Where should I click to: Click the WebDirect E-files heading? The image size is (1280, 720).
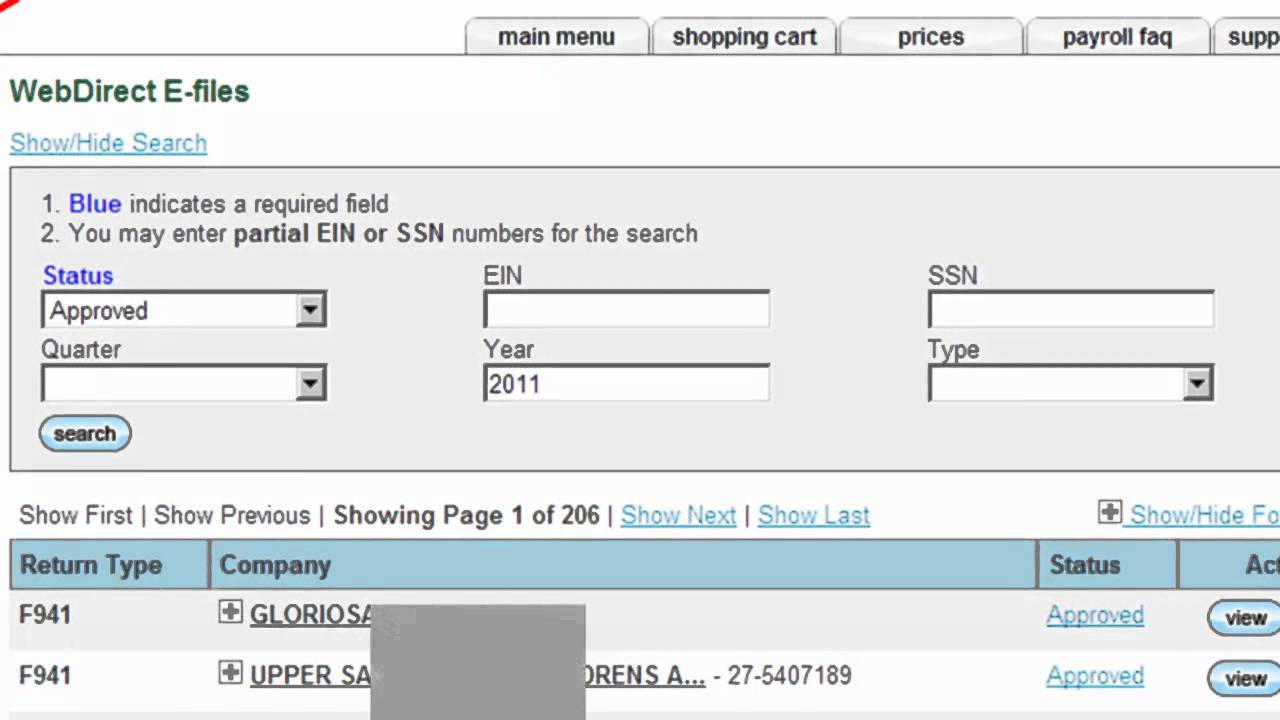(130, 91)
